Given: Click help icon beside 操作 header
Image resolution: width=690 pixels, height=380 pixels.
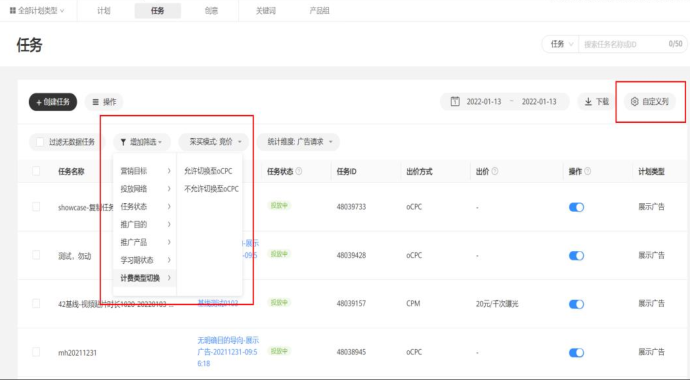Looking at the screenshot, I should pos(587,171).
